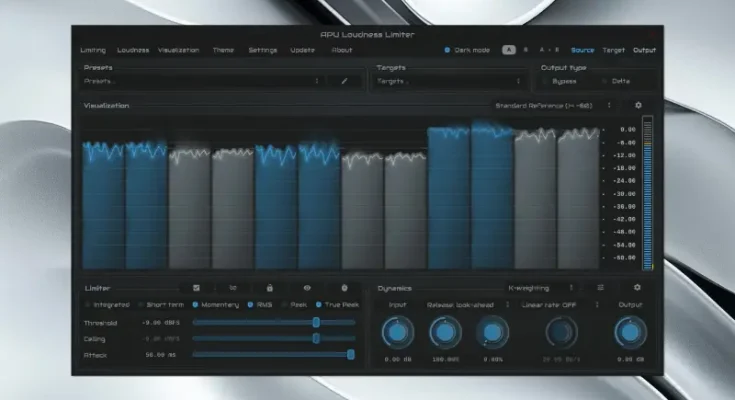The image size is (735, 400).
Task: Open the Loudness menu
Action: [133, 50]
